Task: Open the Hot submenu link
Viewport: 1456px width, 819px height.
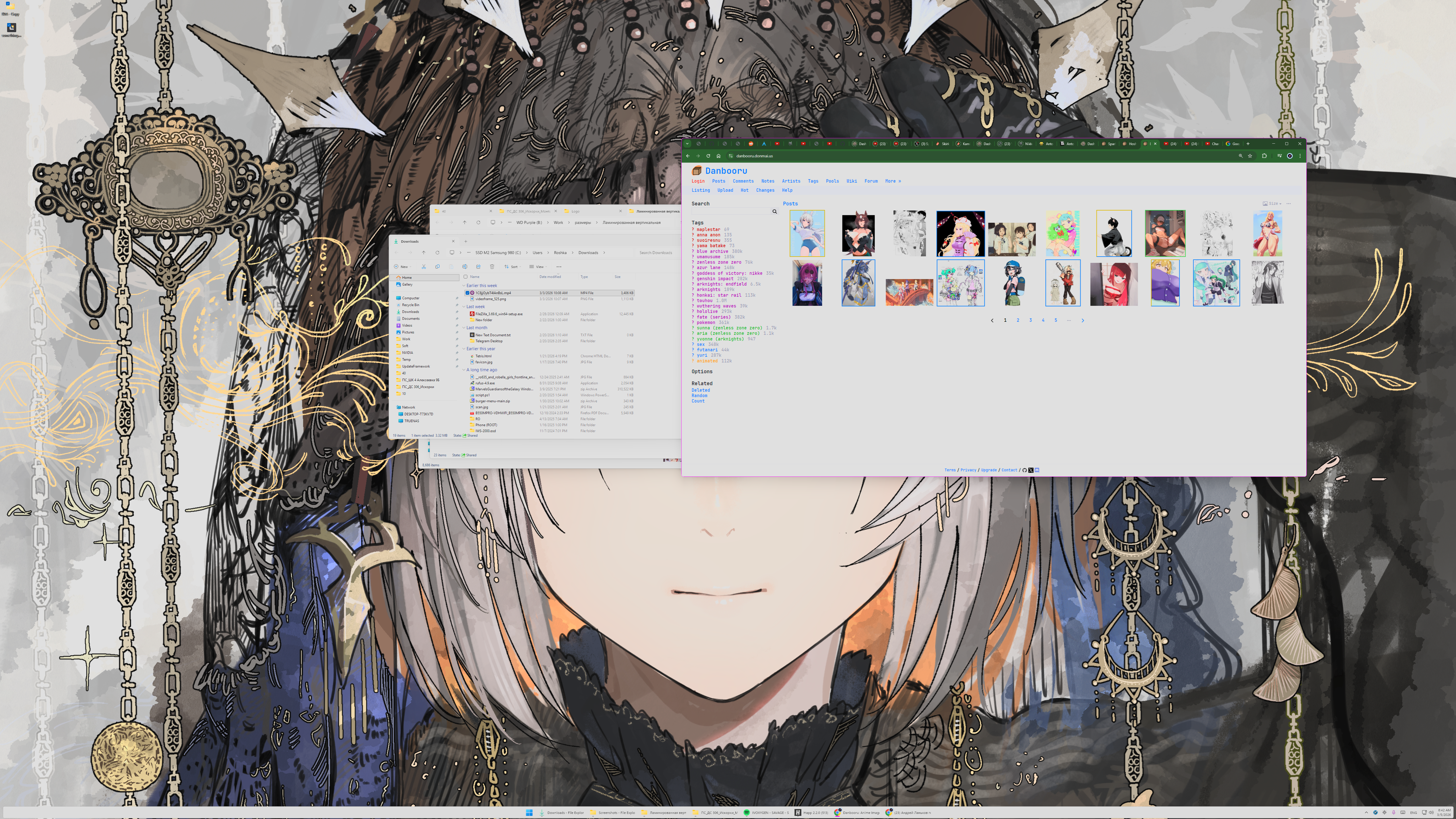Action: 744,191
